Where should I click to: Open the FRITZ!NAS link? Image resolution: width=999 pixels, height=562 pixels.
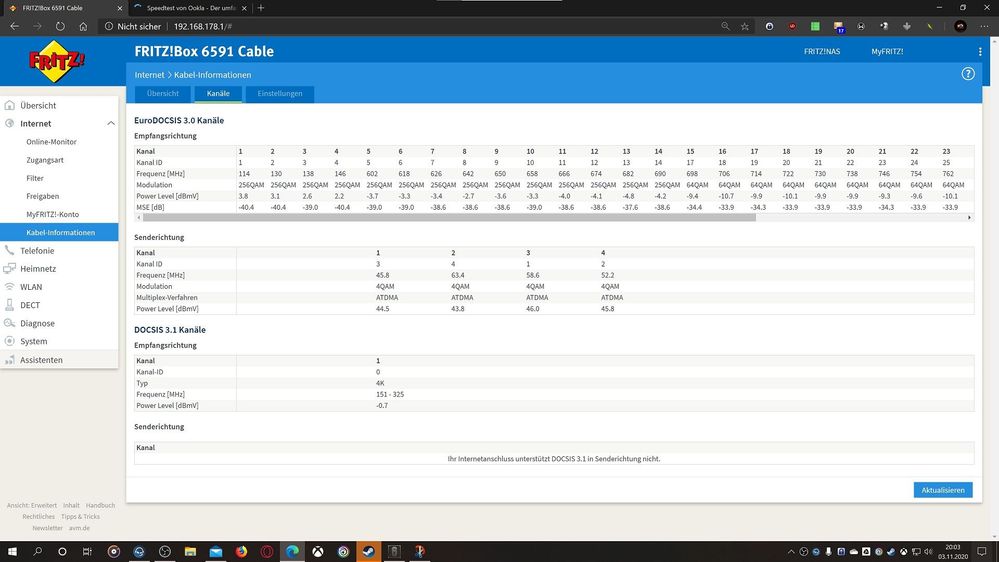822,52
